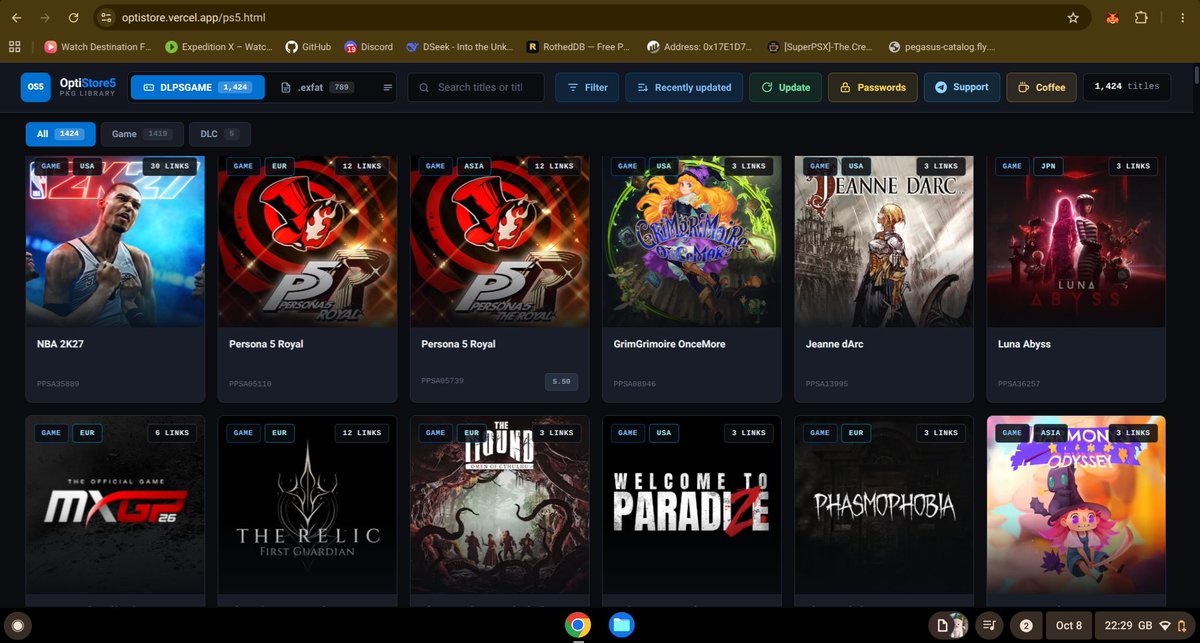
Task: Click the 30 LINKS badge on NBA 2K27
Action: point(169,166)
